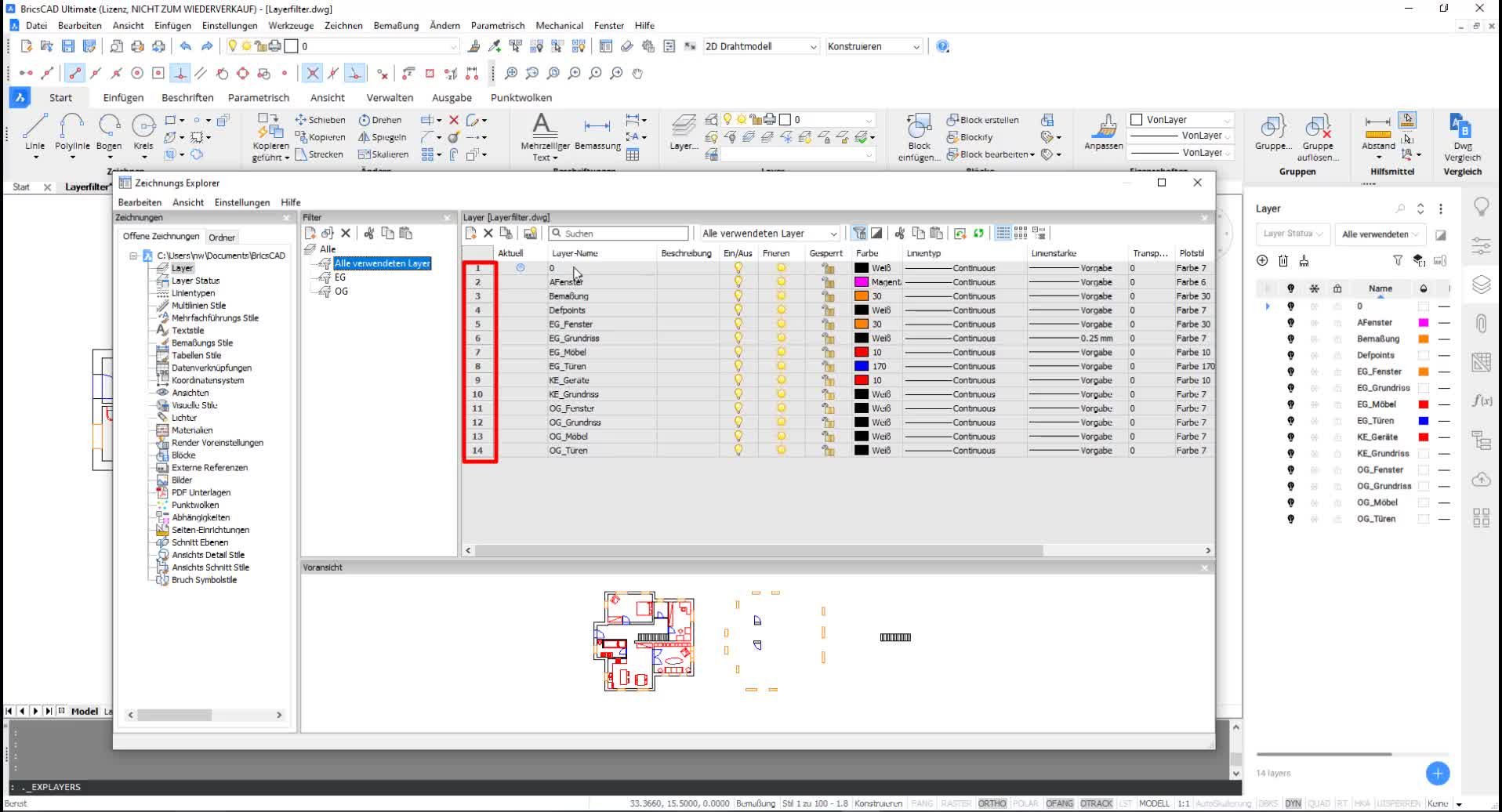Open the Einstellungen menu in Zeichnungs Explorer
The image size is (1502, 812).
pyautogui.click(x=241, y=202)
